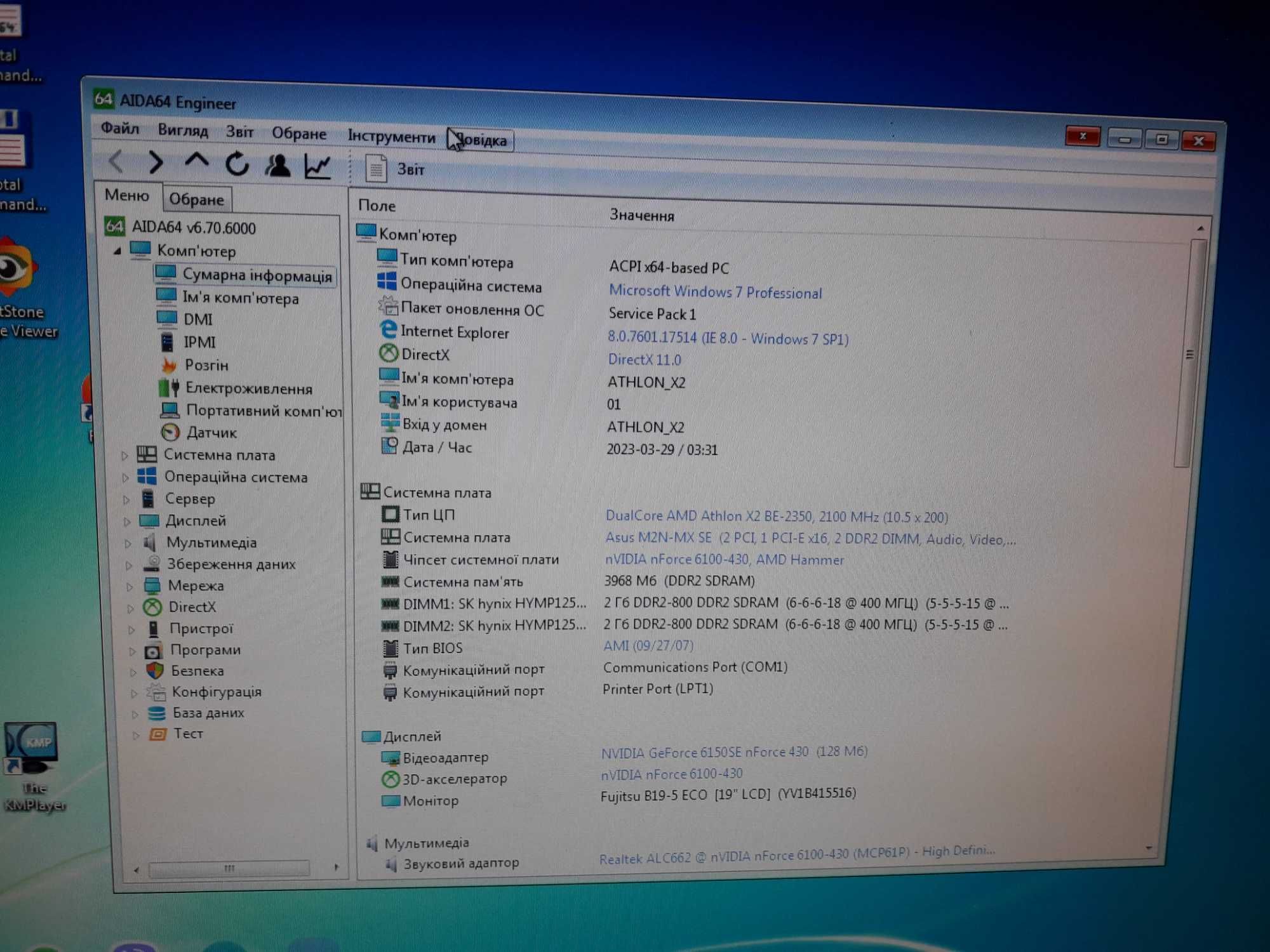Click the Звіт report button in the toolbar

pos(395,169)
